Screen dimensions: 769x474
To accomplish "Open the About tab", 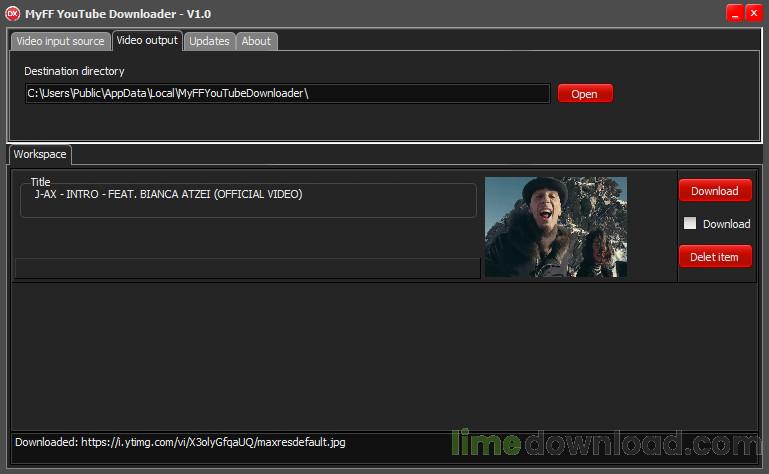I will (x=256, y=41).
